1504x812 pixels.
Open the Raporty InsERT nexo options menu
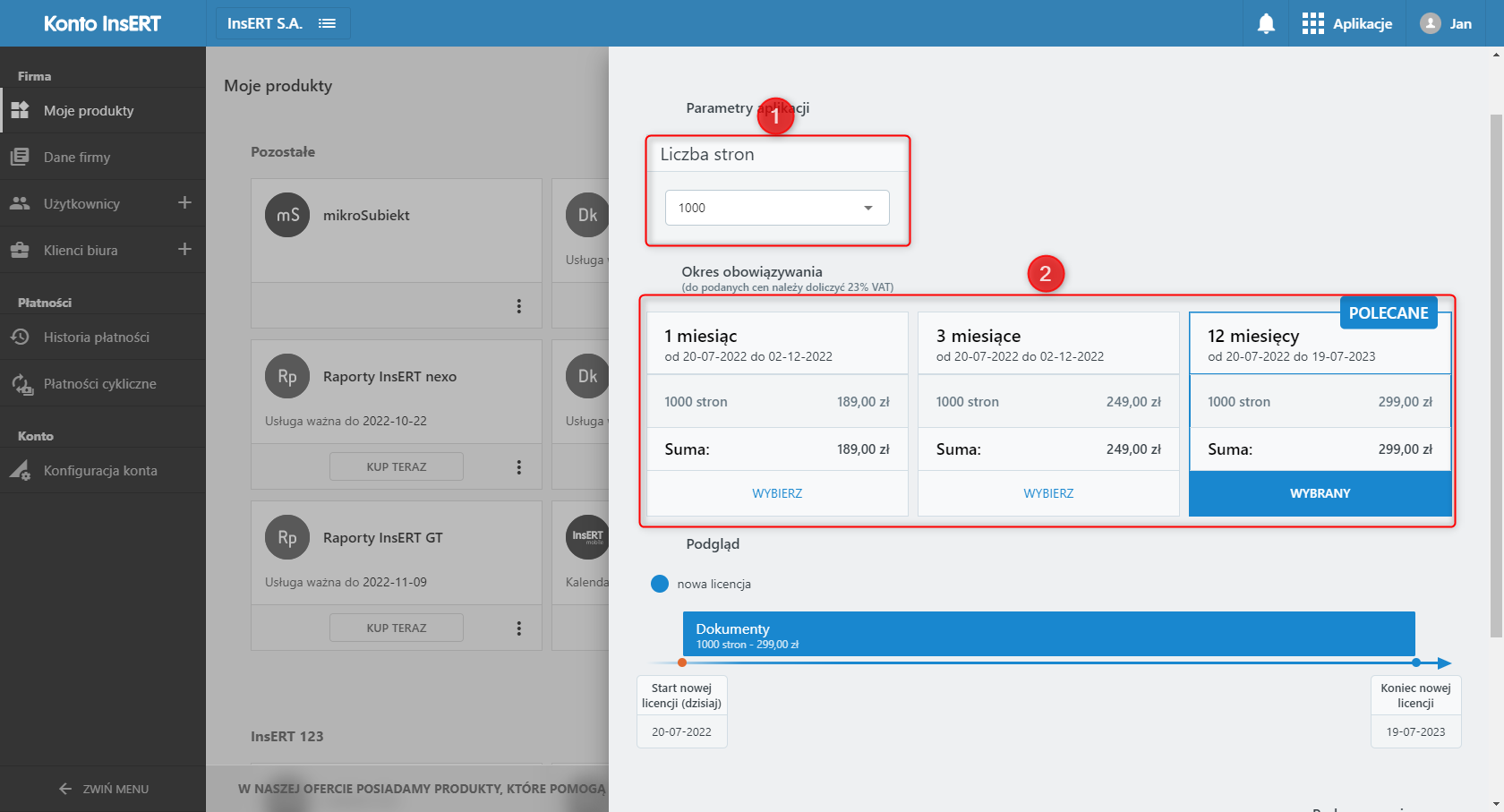tap(518, 467)
